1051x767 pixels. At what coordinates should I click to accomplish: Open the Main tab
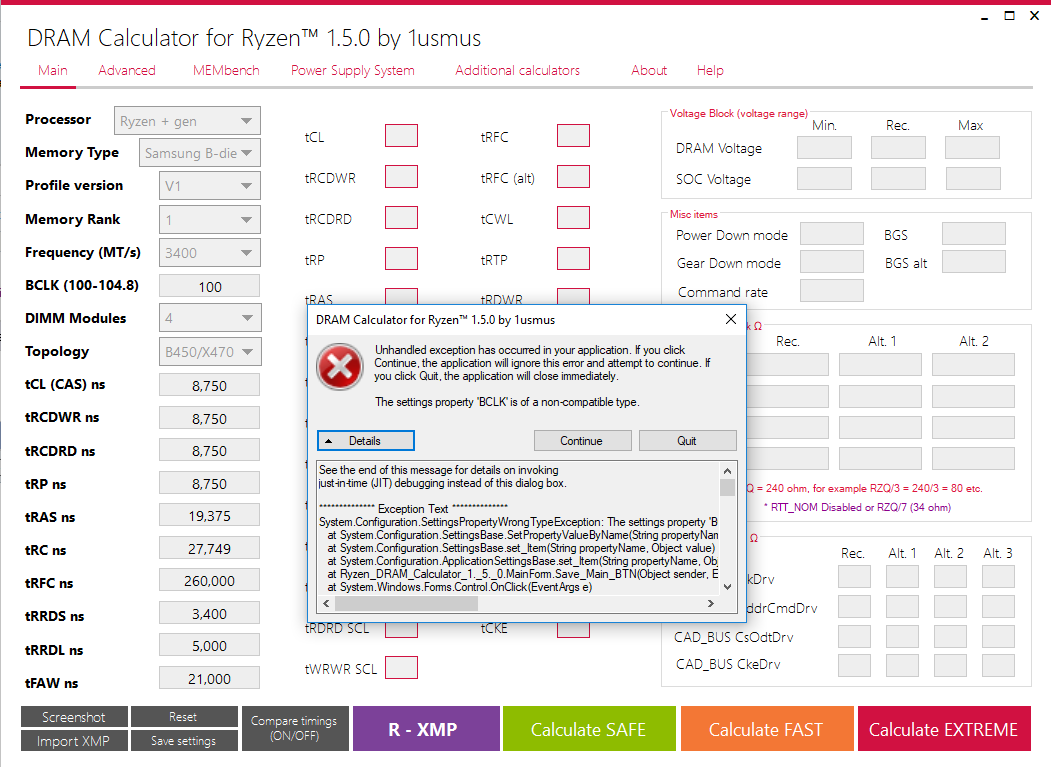[x=52, y=70]
